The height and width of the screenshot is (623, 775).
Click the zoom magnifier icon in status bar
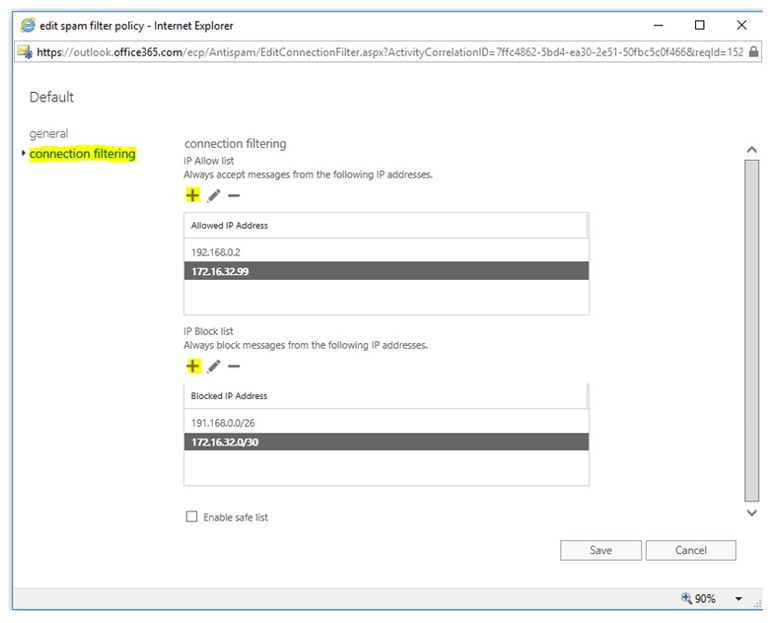(x=687, y=598)
